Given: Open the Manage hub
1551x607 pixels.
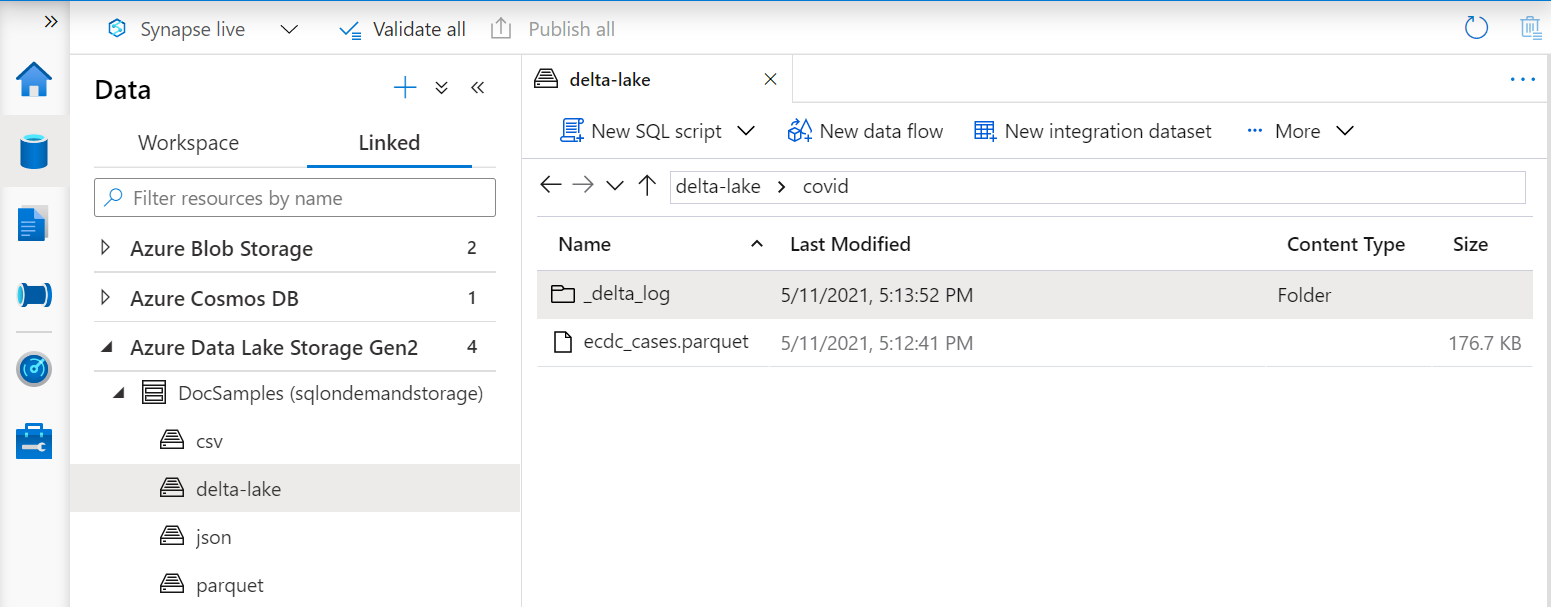Looking at the screenshot, I should click(x=33, y=440).
